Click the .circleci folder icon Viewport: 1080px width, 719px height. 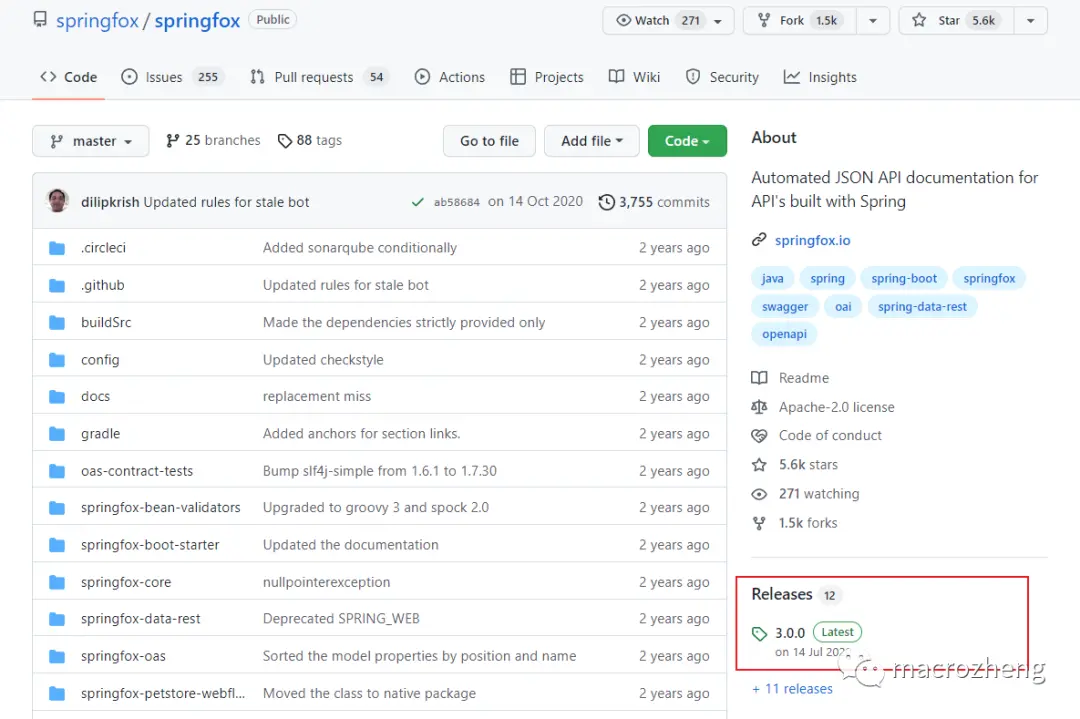pos(57,248)
